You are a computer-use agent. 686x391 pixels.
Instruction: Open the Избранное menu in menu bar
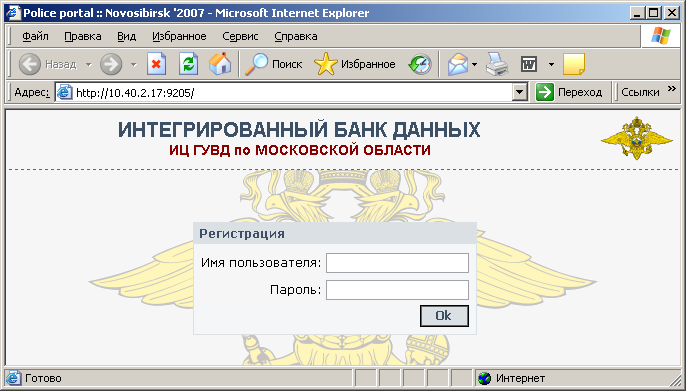[179, 36]
